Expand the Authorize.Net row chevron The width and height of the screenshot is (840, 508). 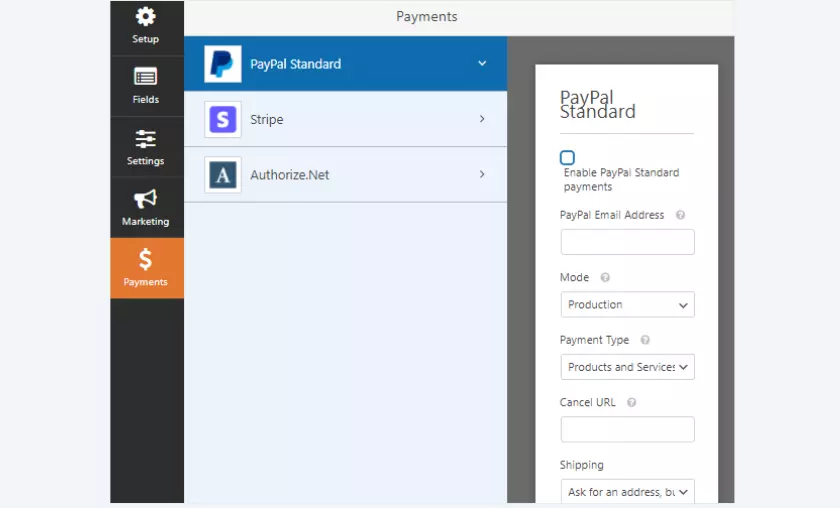click(x=482, y=174)
